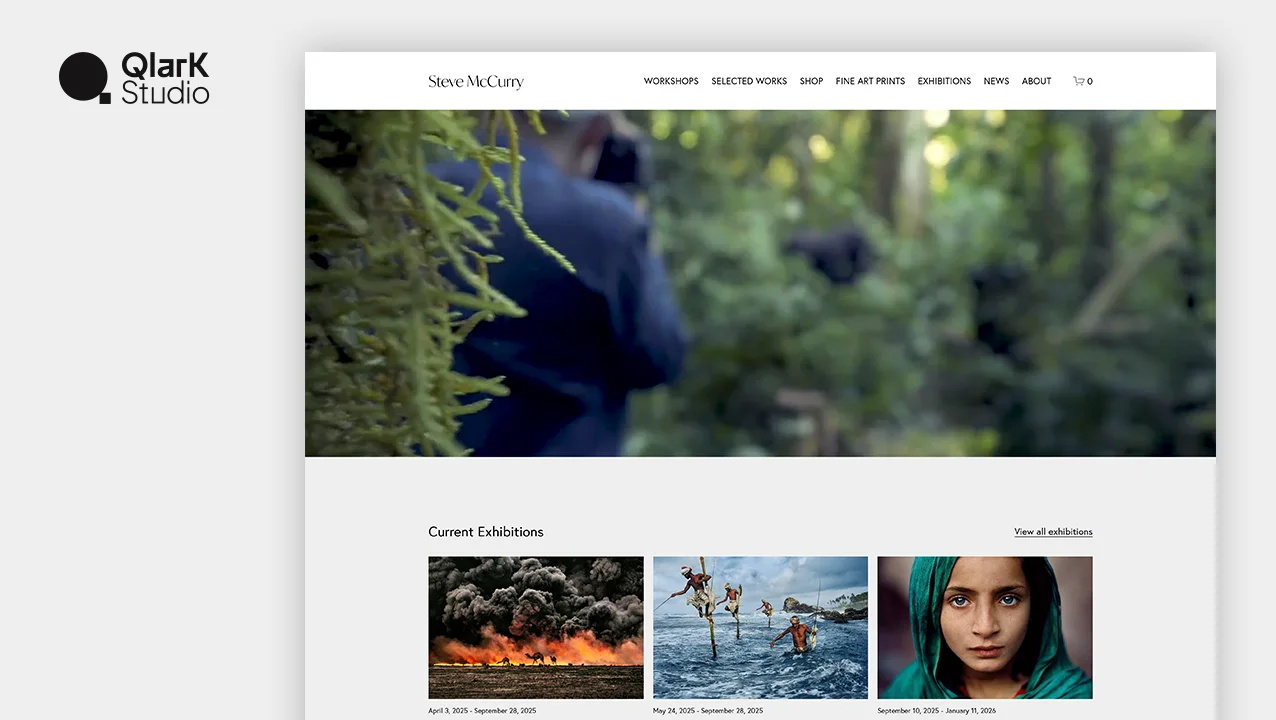Screen dimensions: 1276x720
Task: Go to Selected Works in navigation
Action: [x=748, y=82]
